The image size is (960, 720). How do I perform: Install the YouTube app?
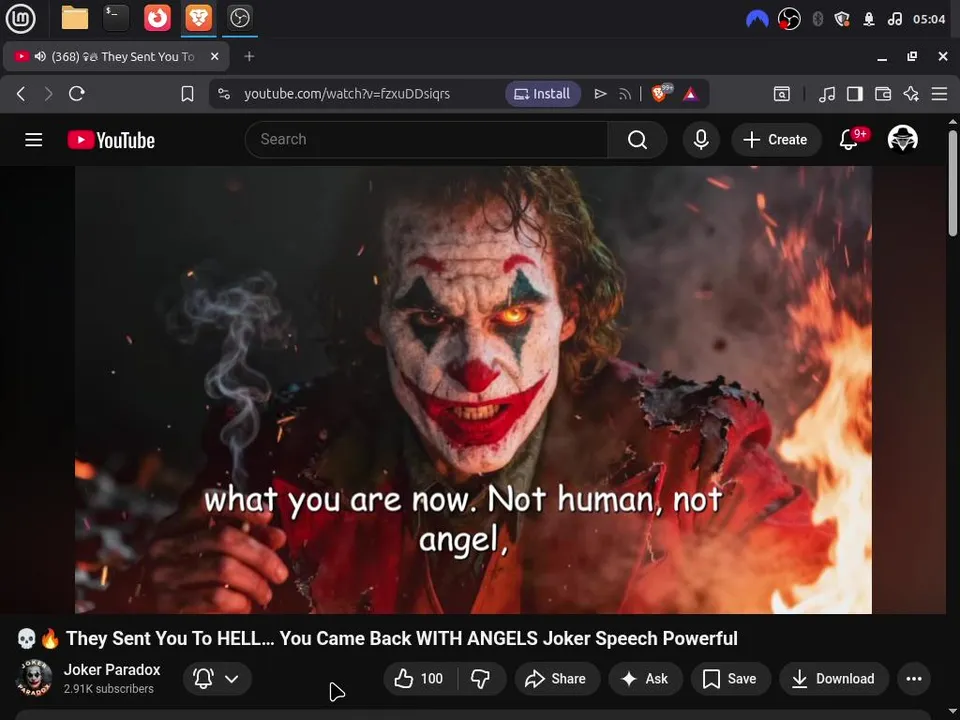(542, 94)
